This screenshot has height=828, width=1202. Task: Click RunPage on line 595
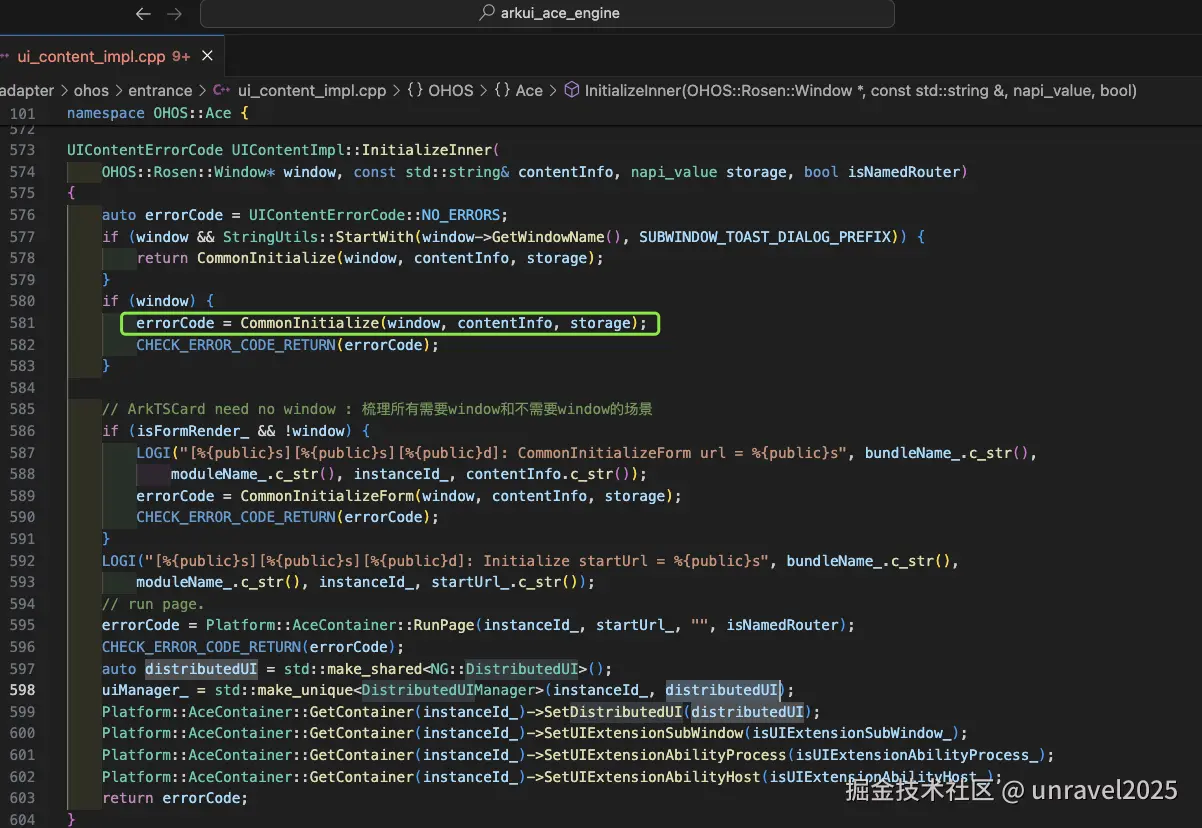444,625
